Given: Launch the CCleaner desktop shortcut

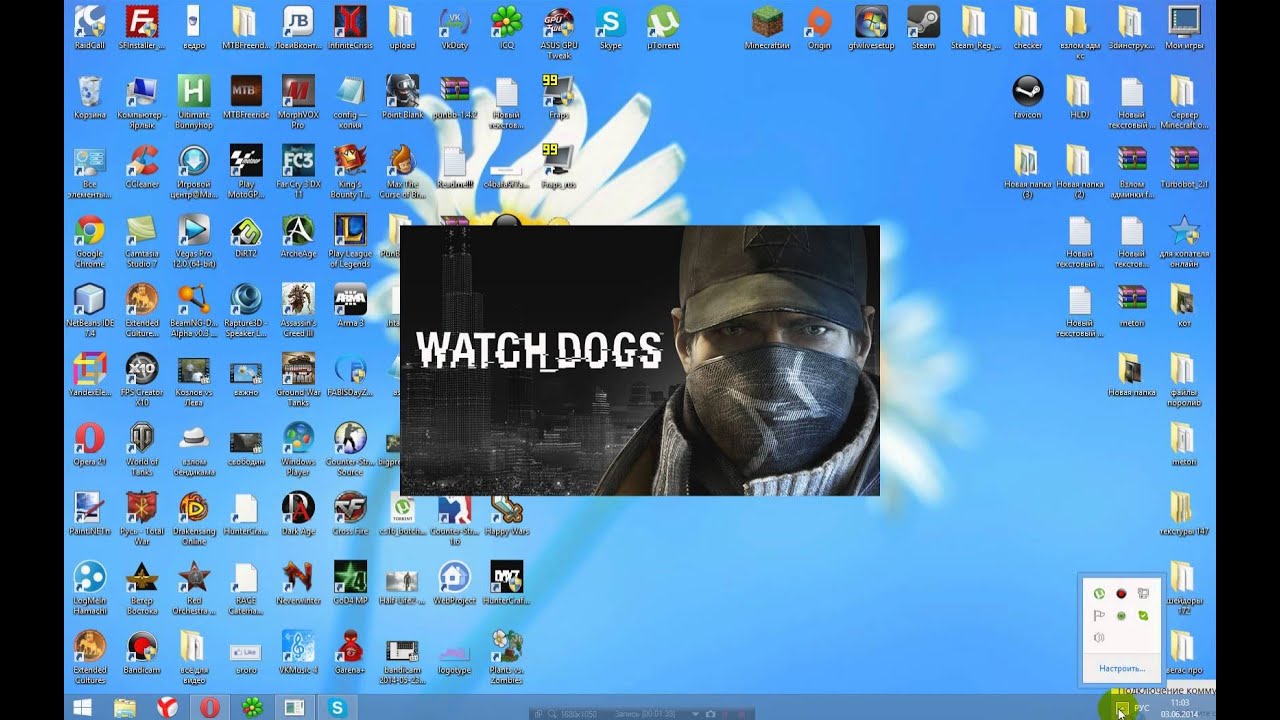Looking at the screenshot, I should pos(142,166).
